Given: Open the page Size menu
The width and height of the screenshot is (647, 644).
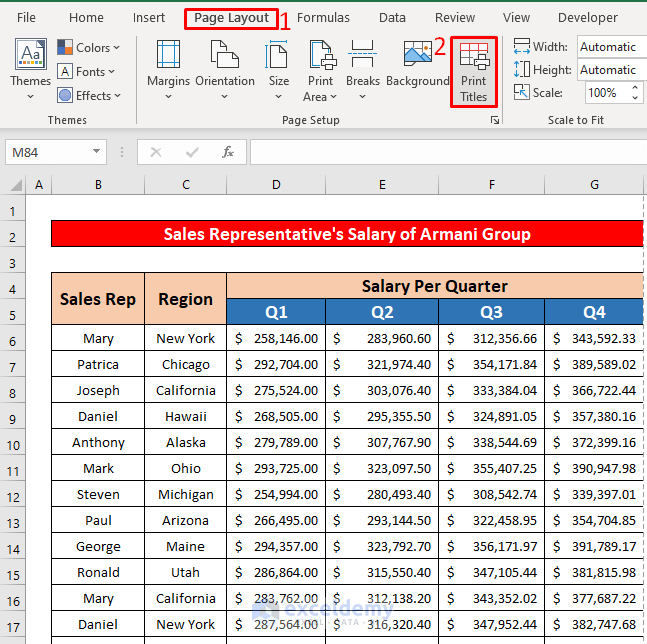Looking at the screenshot, I should click(x=279, y=67).
